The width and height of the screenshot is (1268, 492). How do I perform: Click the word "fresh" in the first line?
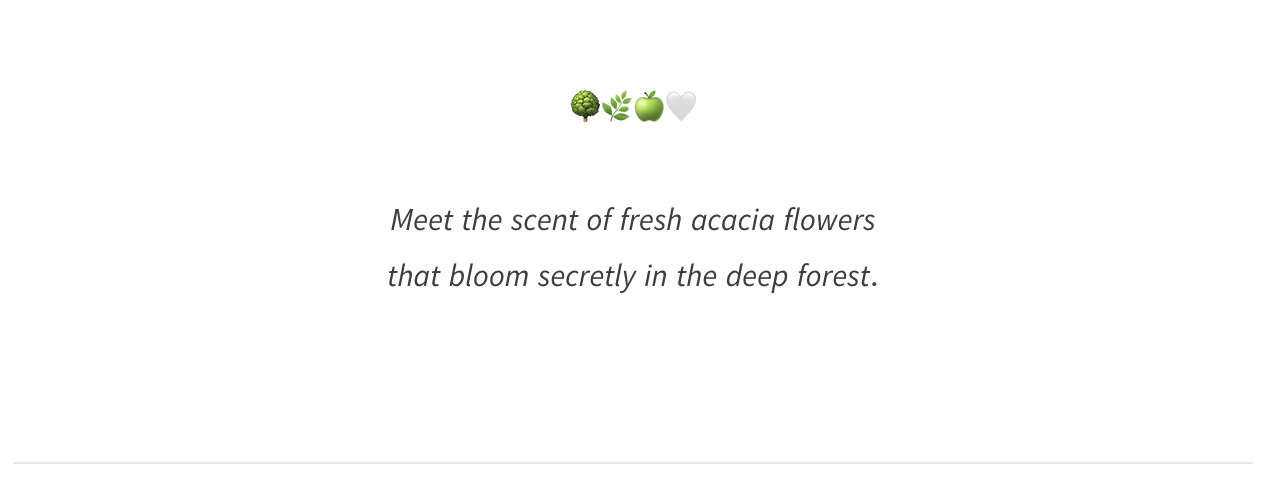[x=651, y=220]
